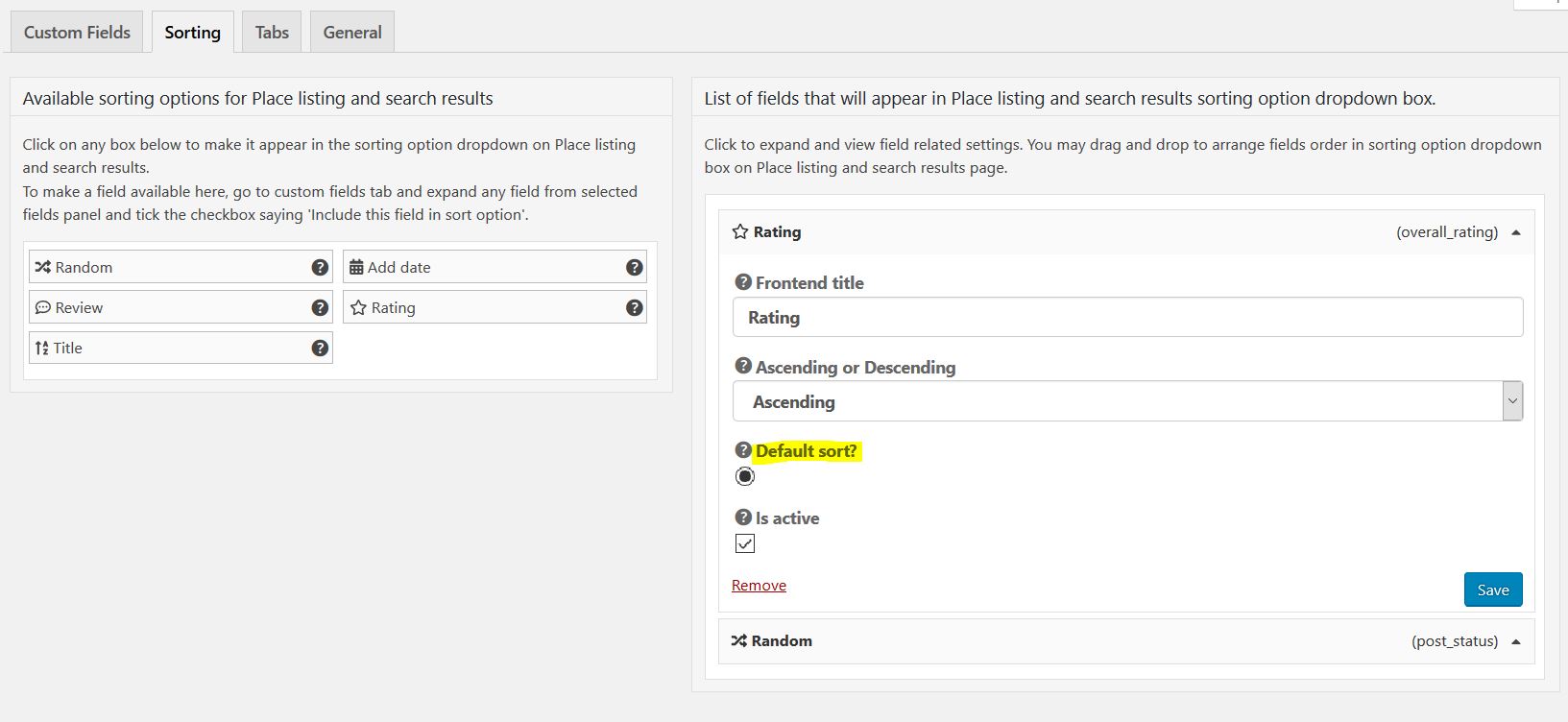Image resolution: width=1568 pixels, height=722 pixels.
Task: Open the Tabs tab
Action: pyautogui.click(x=272, y=32)
